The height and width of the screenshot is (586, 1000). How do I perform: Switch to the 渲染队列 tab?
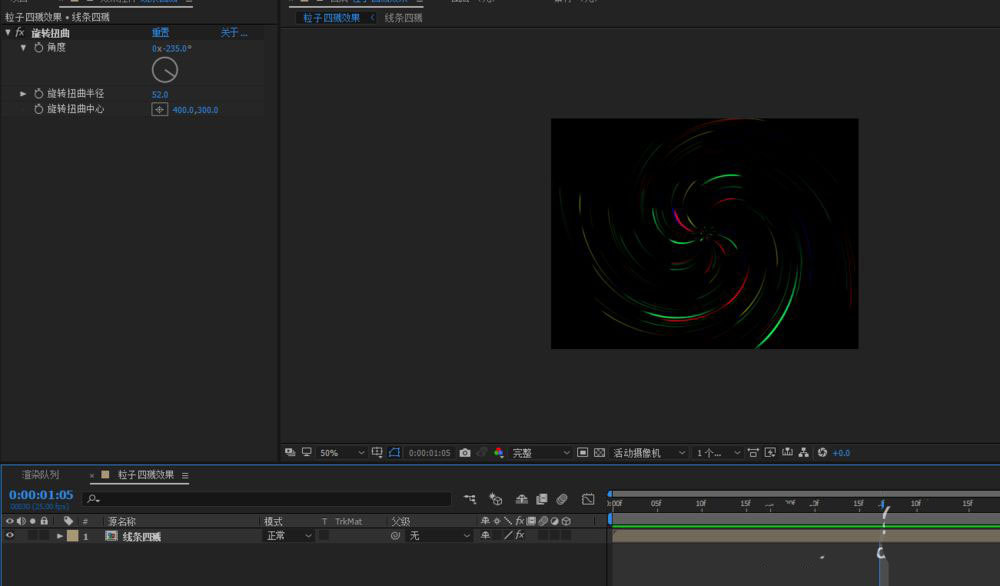(x=41, y=475)
